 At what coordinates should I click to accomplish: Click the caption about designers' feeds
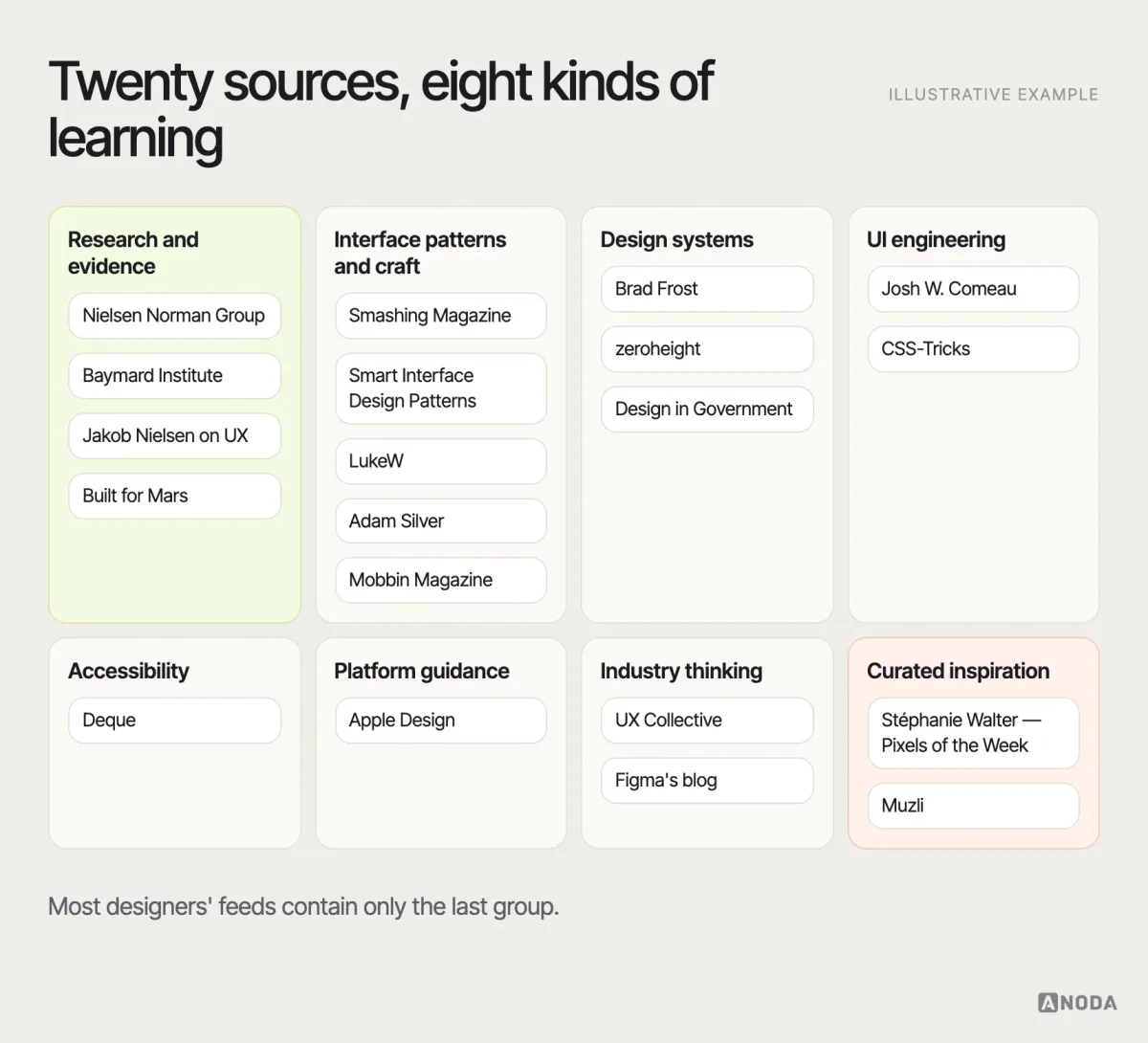tap(303, 907)
